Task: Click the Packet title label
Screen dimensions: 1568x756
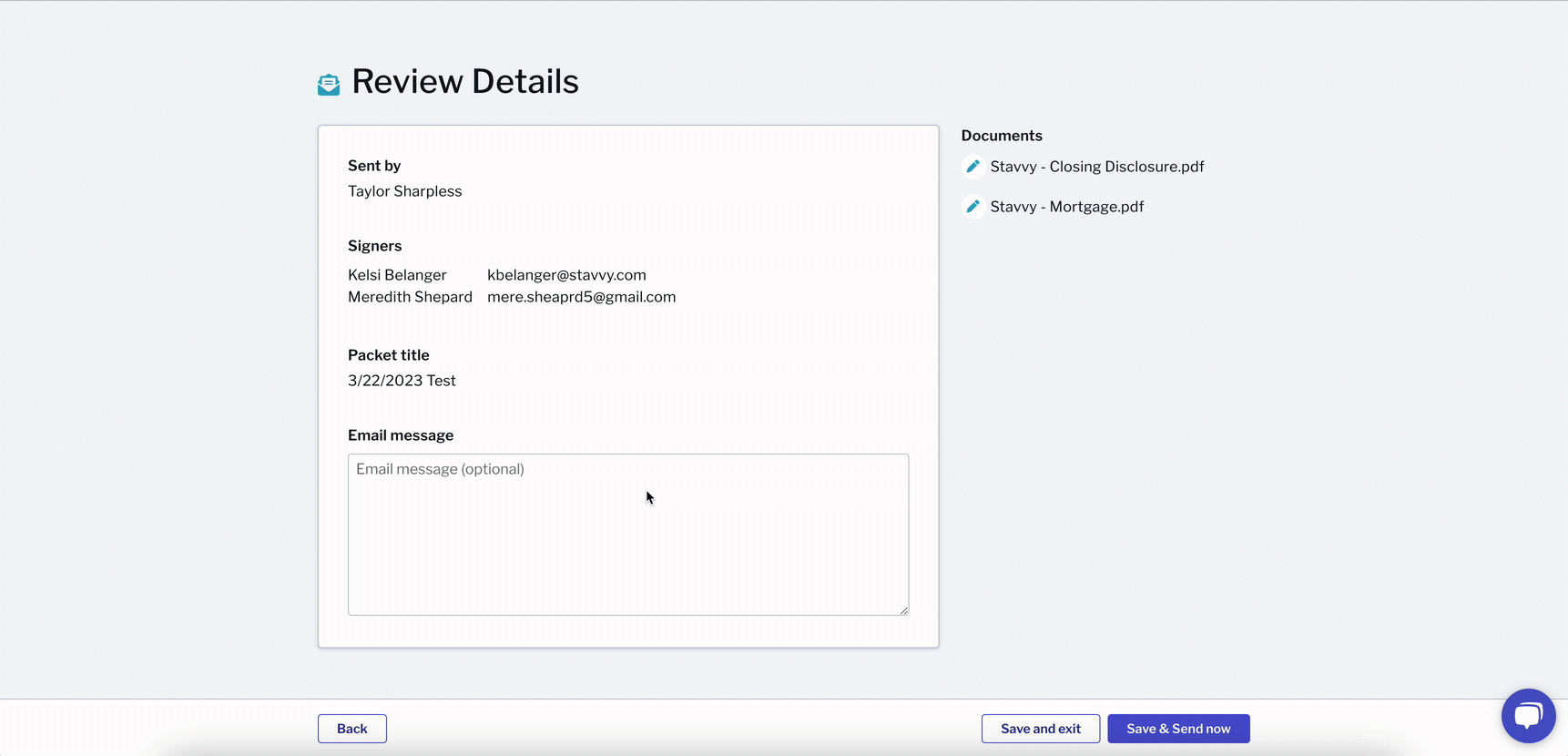Action: click(x=389, y=355)
